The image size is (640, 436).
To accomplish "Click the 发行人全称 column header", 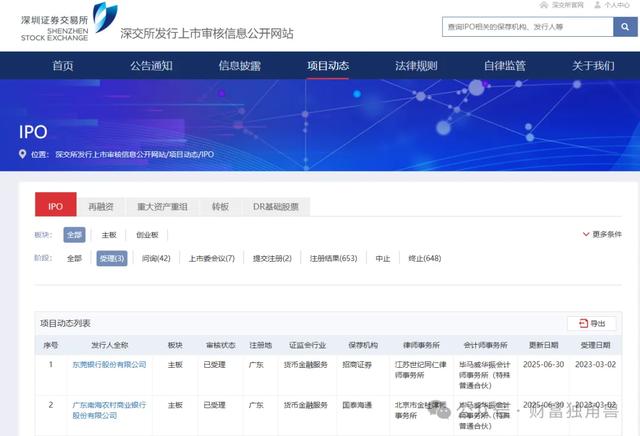I will click(109, 345).
